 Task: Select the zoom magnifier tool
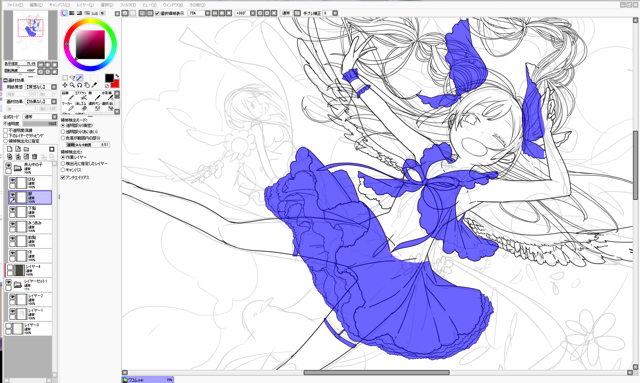72,85
